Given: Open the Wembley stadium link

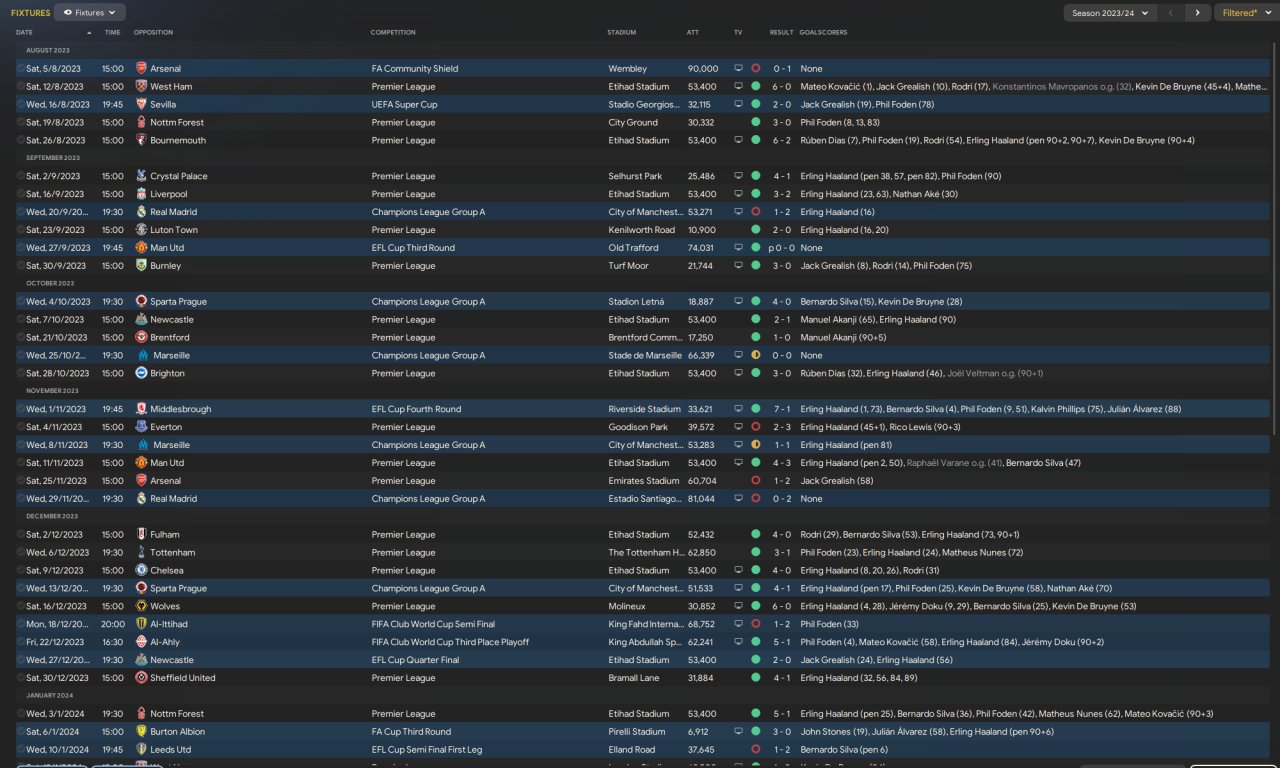Looking at the screenshot, I should [627, 69].
